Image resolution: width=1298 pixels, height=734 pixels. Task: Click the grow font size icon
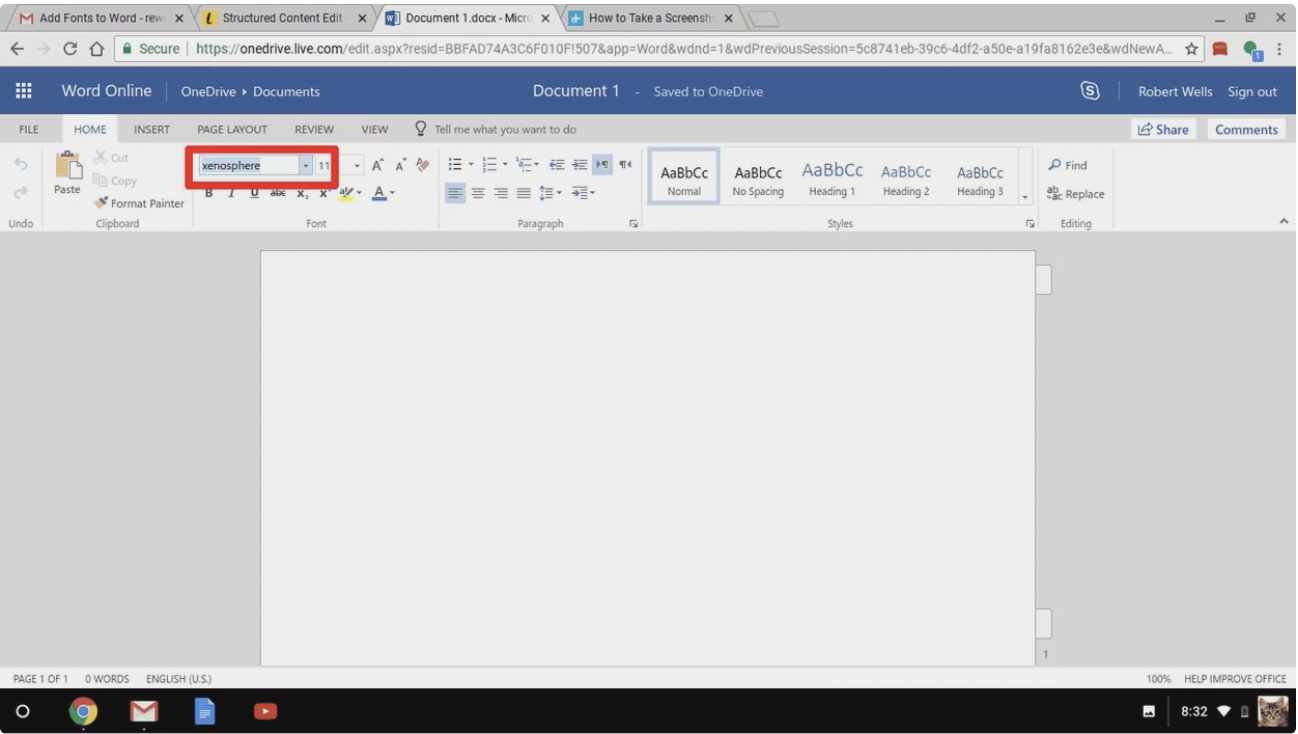[x=377, y=166]
